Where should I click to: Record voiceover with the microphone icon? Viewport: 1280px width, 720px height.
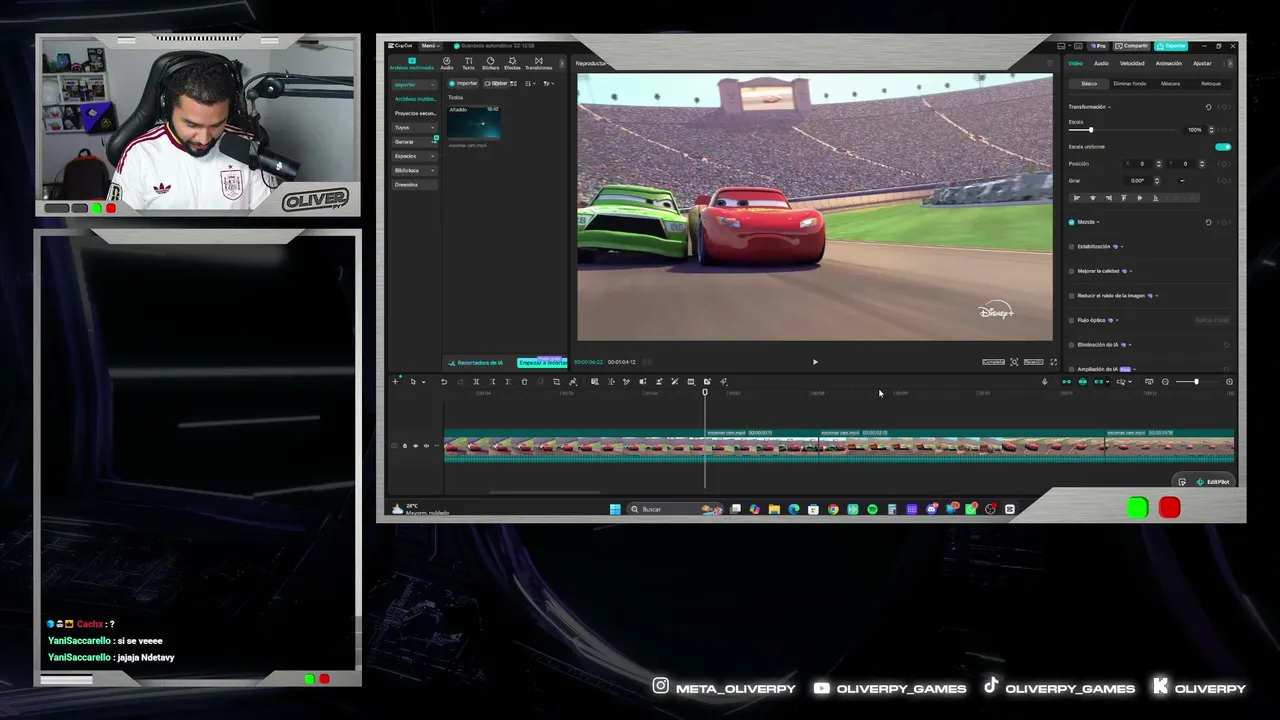tap(1045, 381)
